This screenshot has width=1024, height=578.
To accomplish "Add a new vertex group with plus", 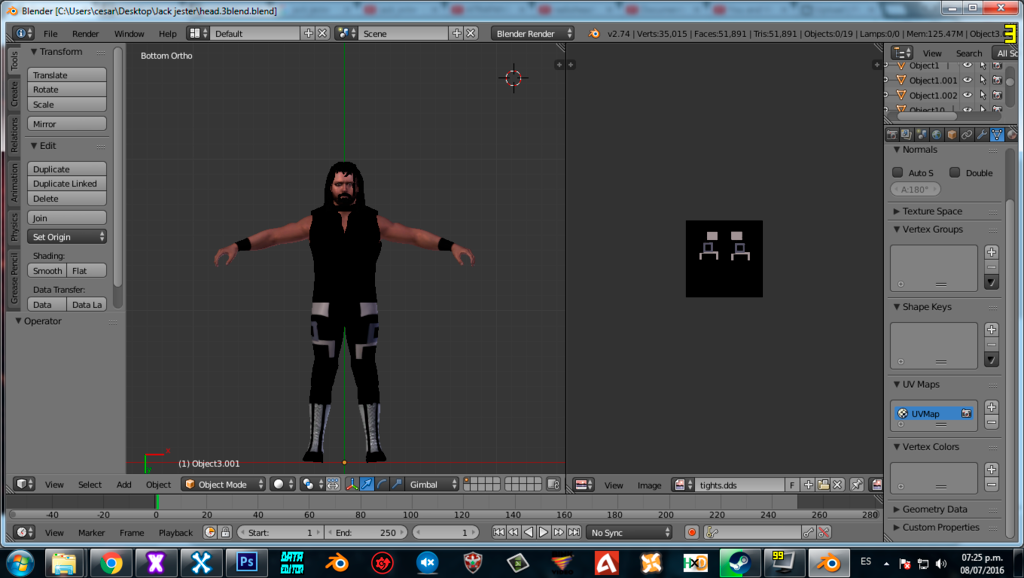I will point(991,253).
